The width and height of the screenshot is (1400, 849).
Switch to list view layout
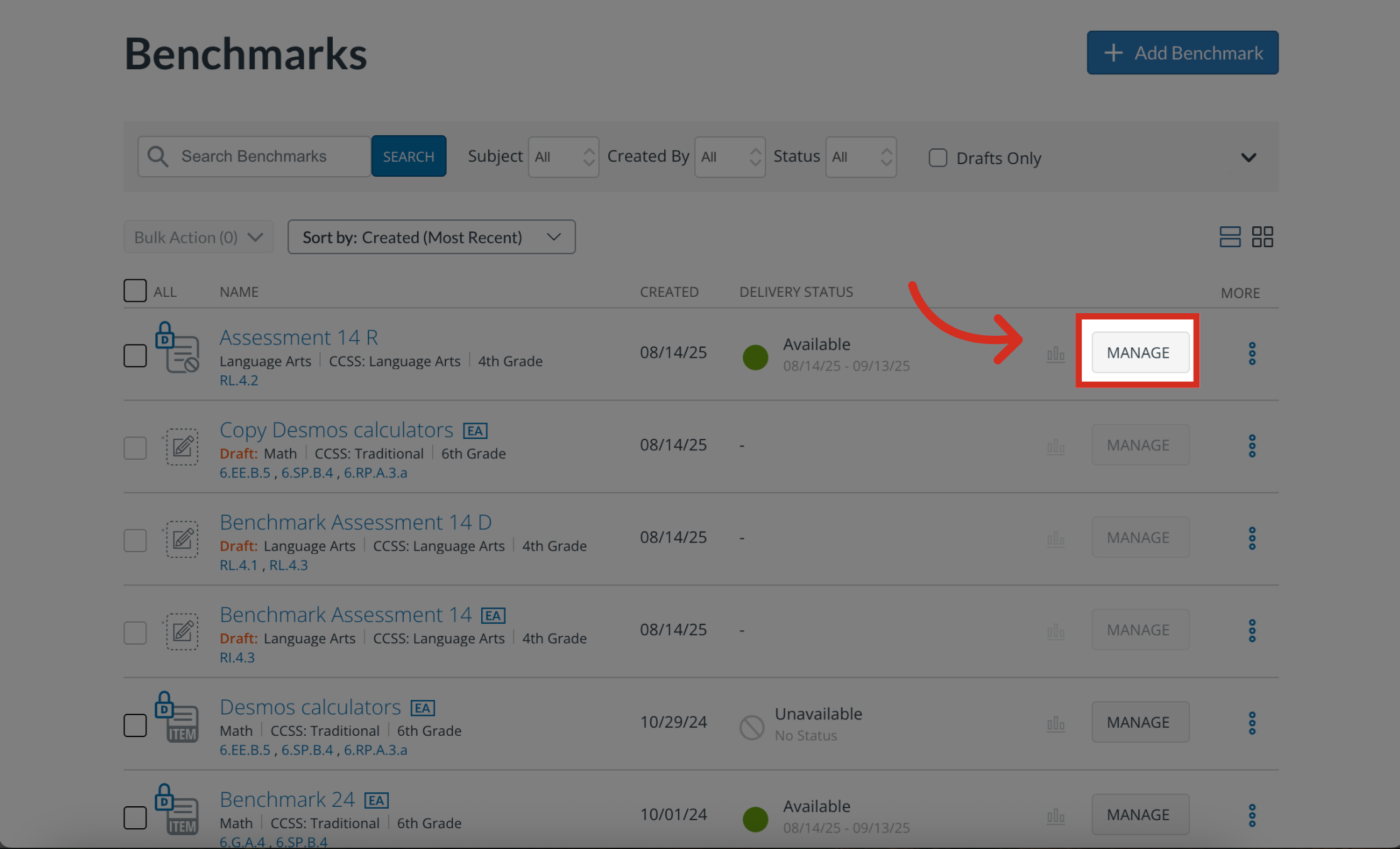(x=1230, y=236)
